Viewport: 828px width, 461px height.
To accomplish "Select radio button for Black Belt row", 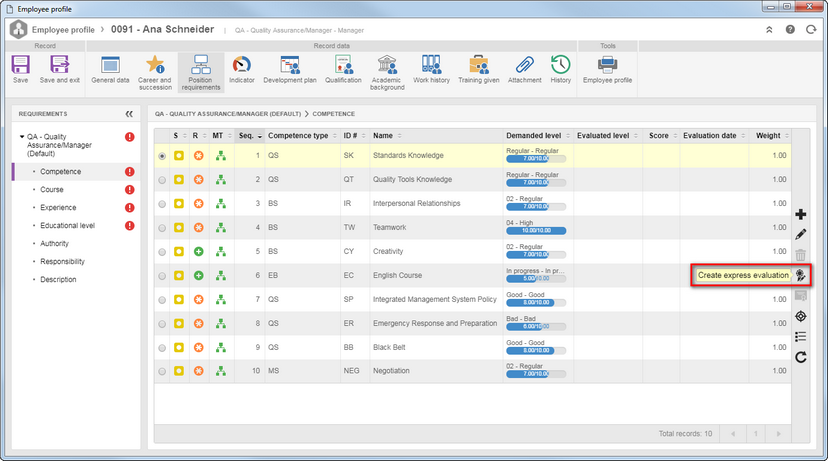I will [162, 348].
